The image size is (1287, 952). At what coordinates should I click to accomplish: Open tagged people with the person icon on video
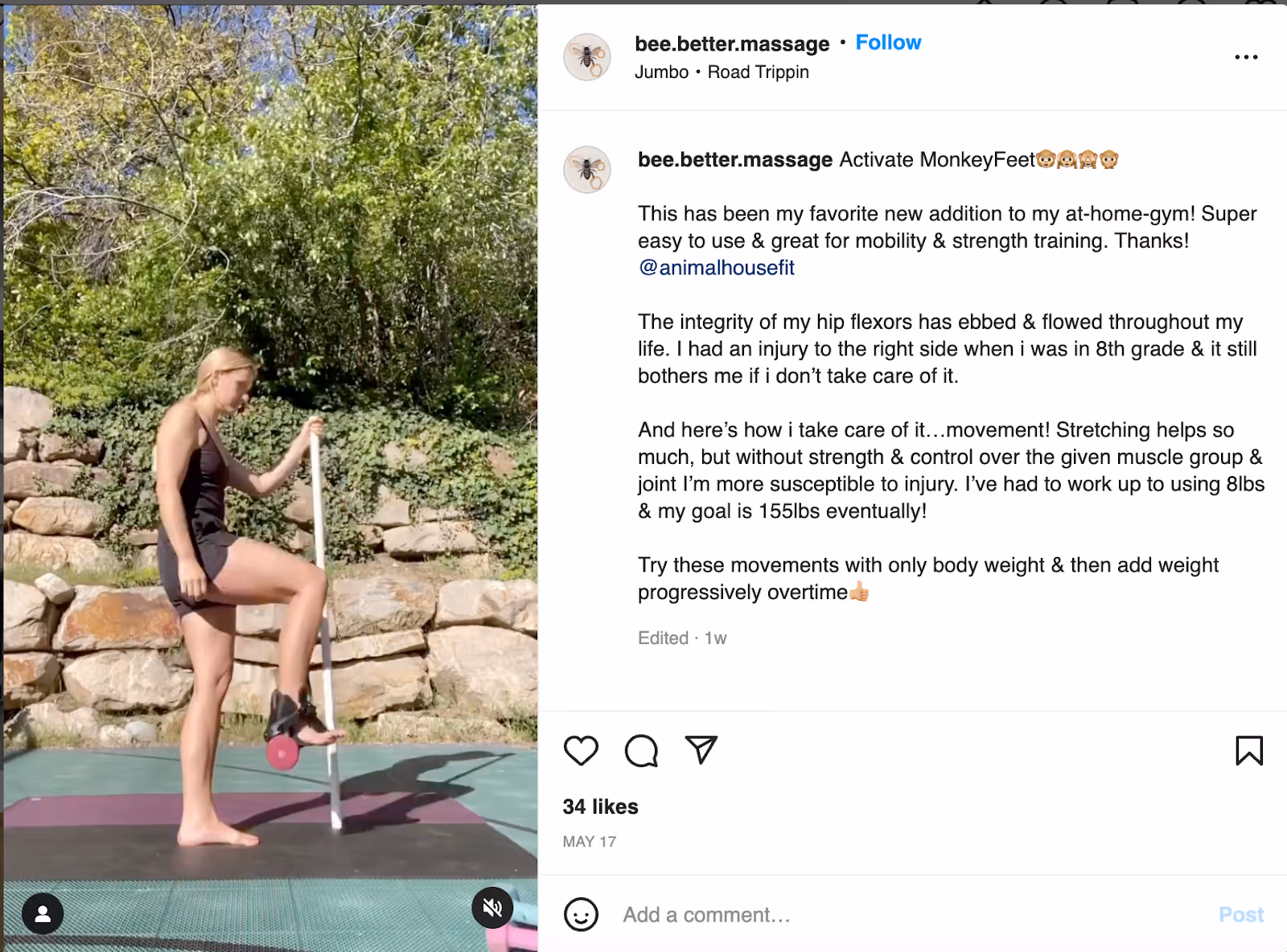[42, 912]
